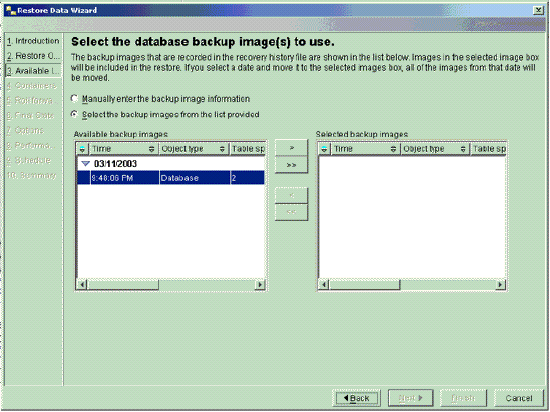Screen dimensions: 550x412
Task: Move all images right with >> button
Action: (291, 165)
